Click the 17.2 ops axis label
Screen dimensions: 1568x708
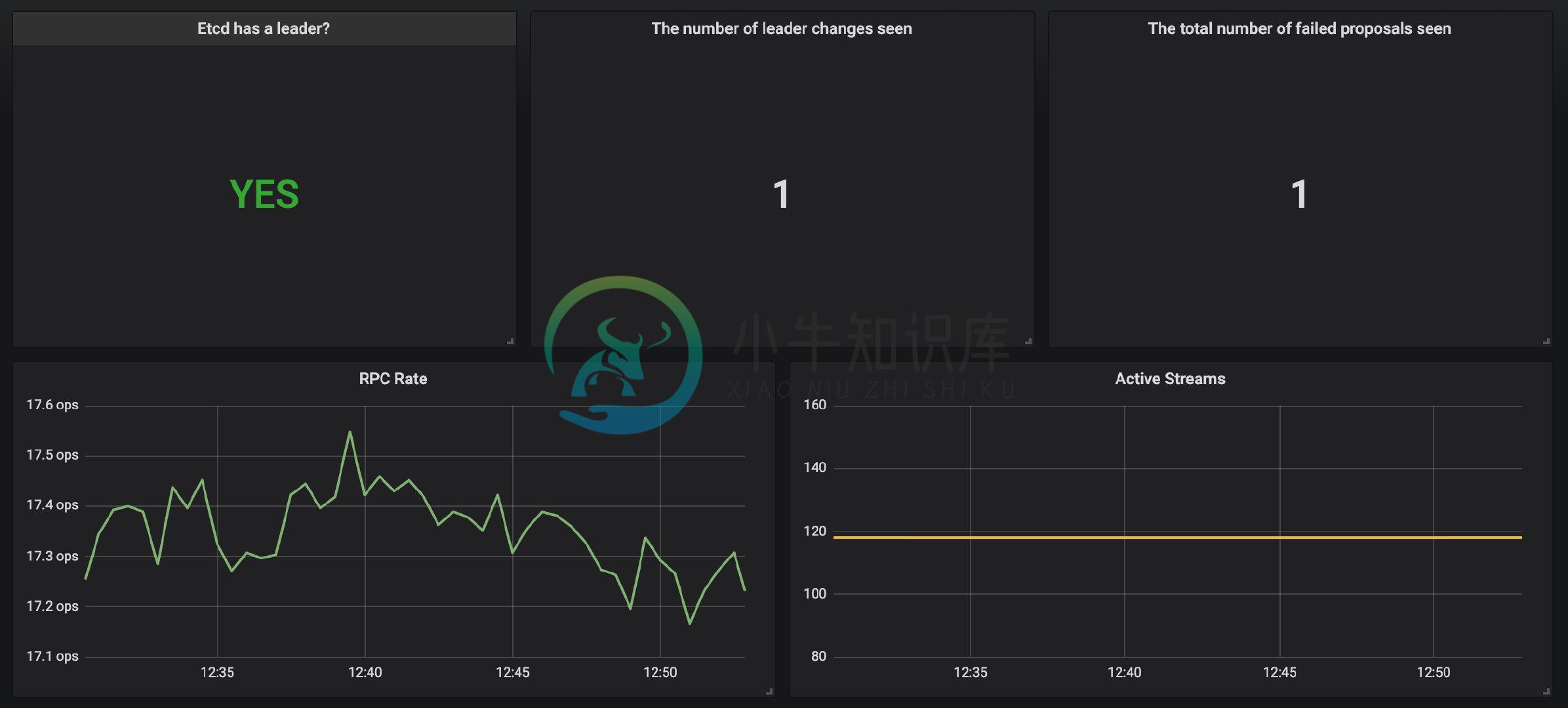pos(52,606)
